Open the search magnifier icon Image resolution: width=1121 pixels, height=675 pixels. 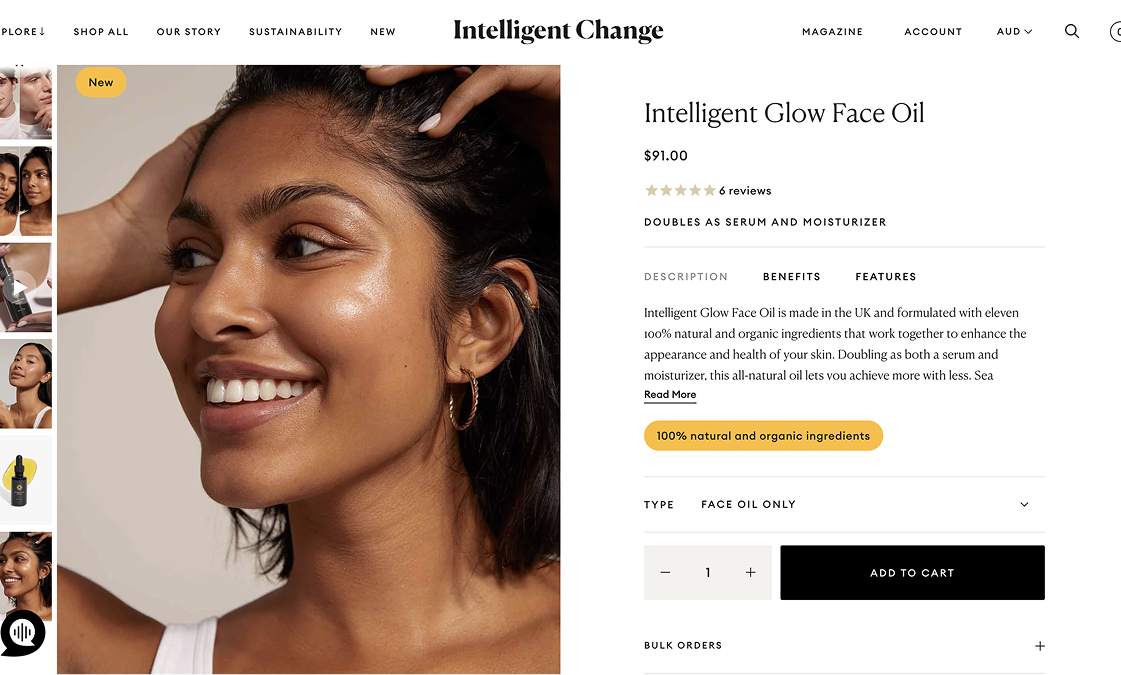(1072, 31)
